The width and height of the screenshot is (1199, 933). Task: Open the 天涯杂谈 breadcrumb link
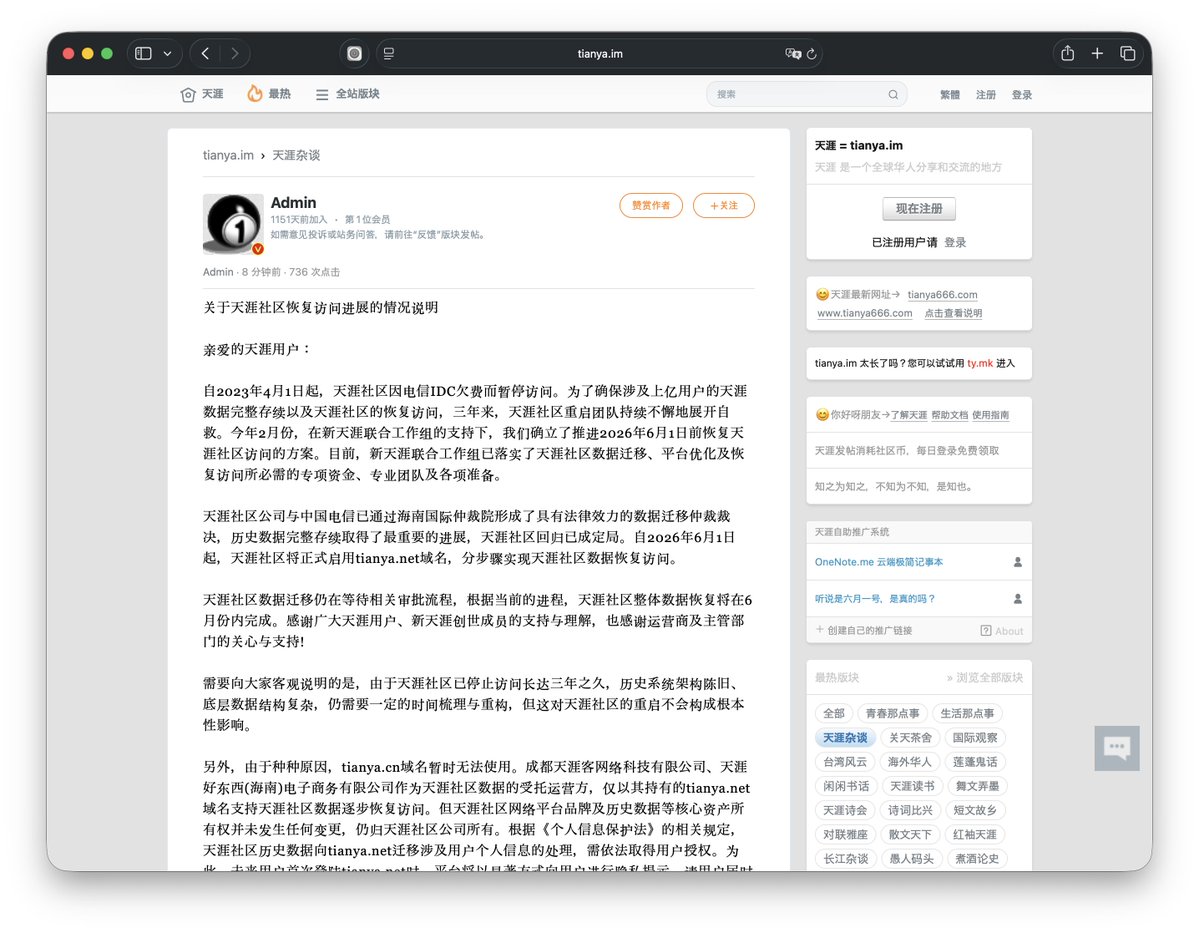coord(296,155)
